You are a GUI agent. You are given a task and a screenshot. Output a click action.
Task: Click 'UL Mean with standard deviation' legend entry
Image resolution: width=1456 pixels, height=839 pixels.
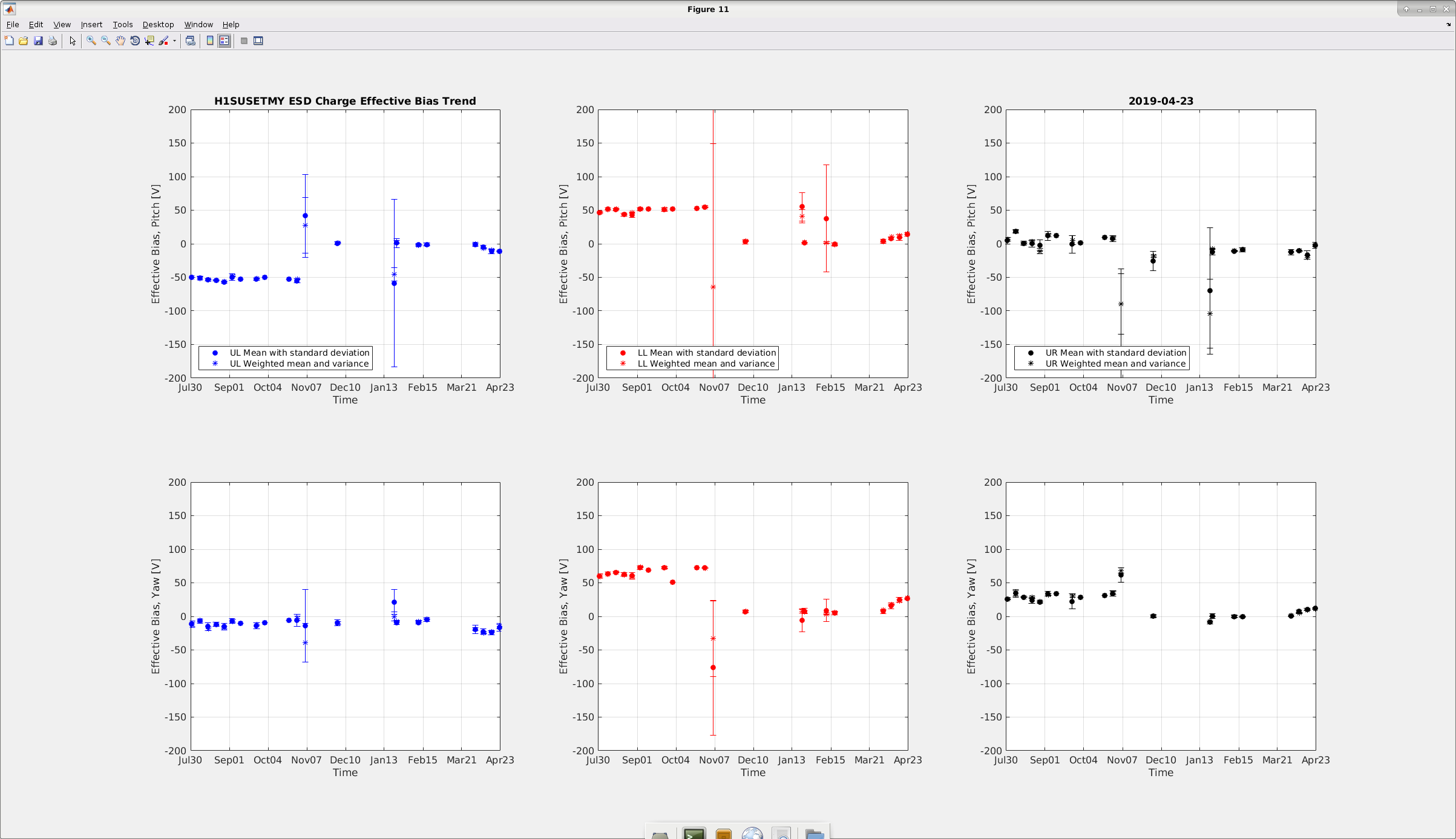[300, 353]
